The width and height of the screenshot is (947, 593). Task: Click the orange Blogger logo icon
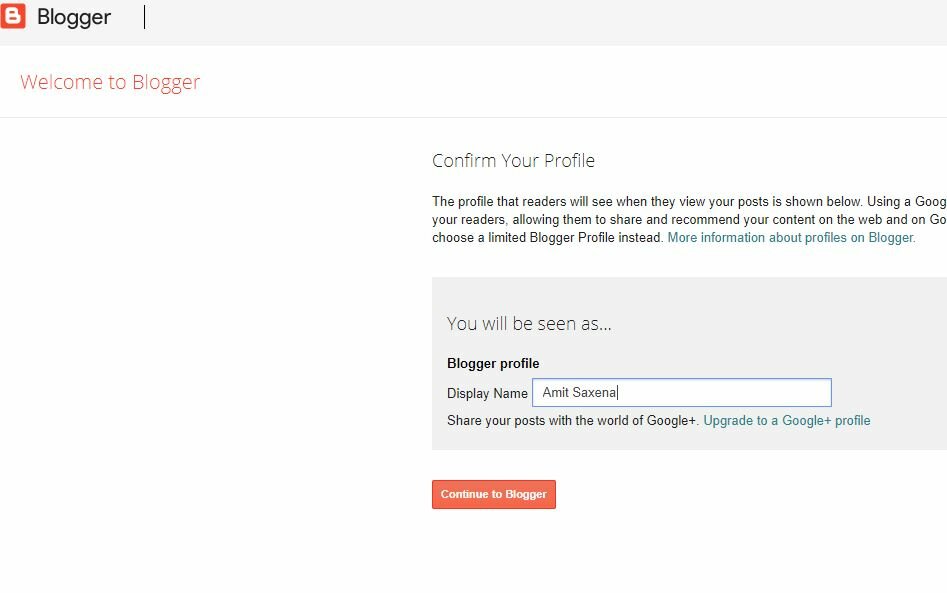pos(13,16)
